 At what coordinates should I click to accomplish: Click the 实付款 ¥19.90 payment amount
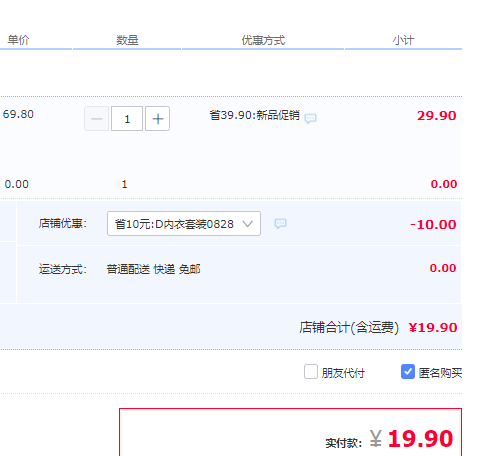(x=411, y=439)
